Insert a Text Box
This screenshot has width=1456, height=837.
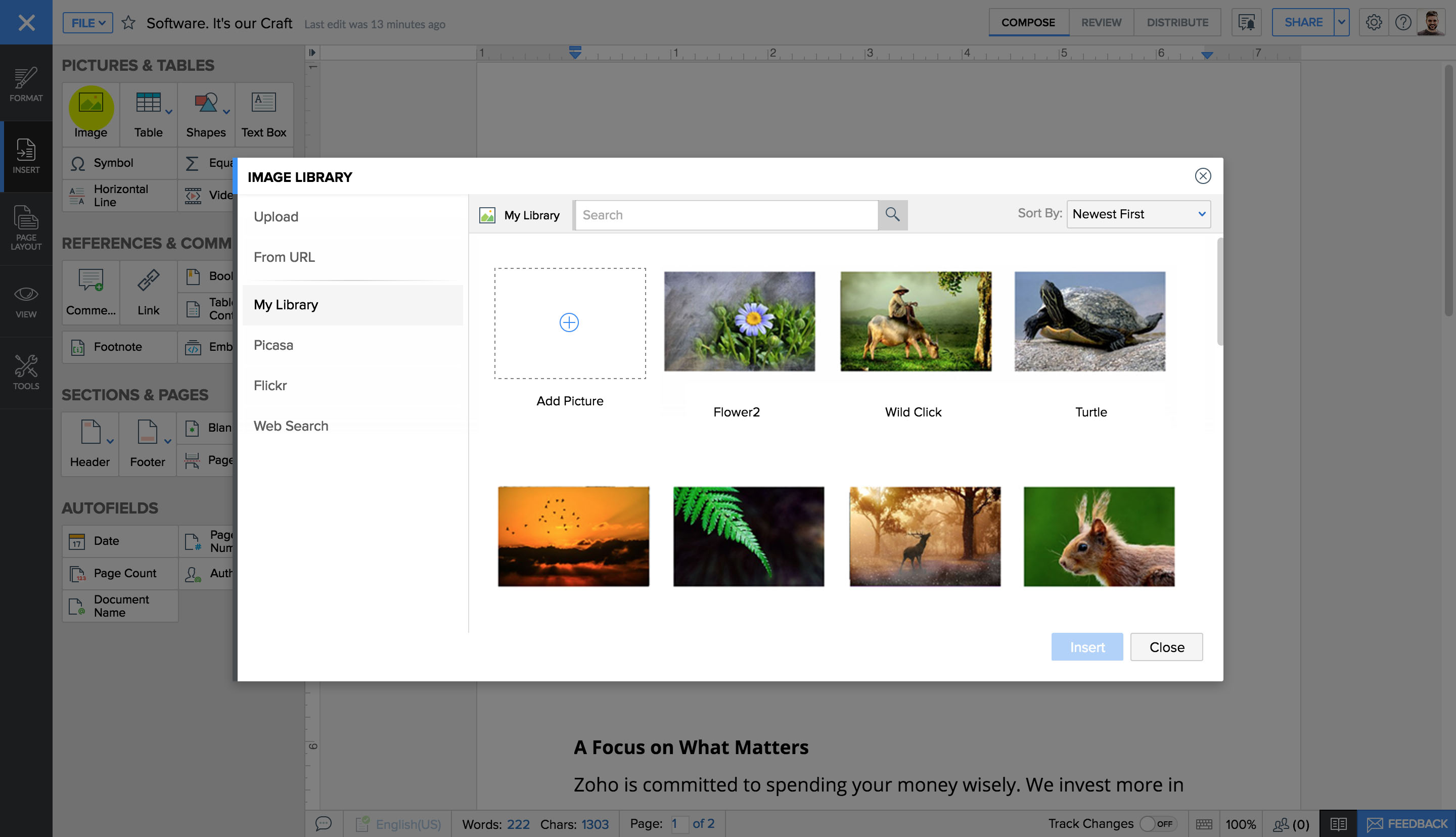pyautogui.click(x=264, y=114)
